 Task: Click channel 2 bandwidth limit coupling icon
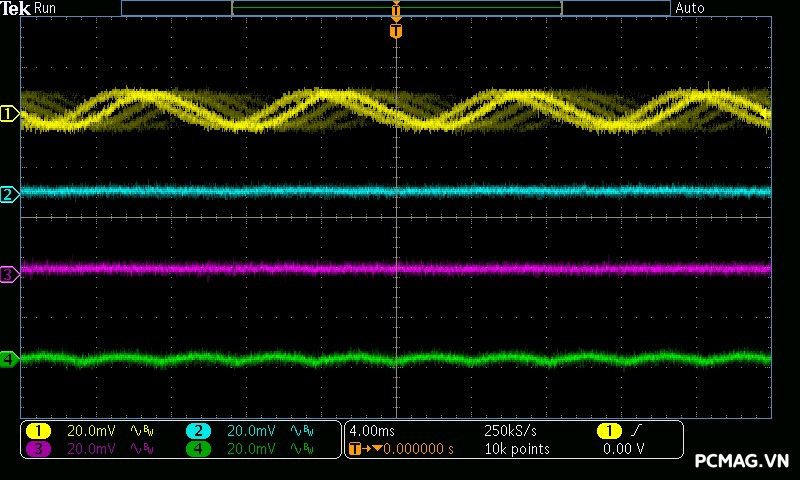301,431
